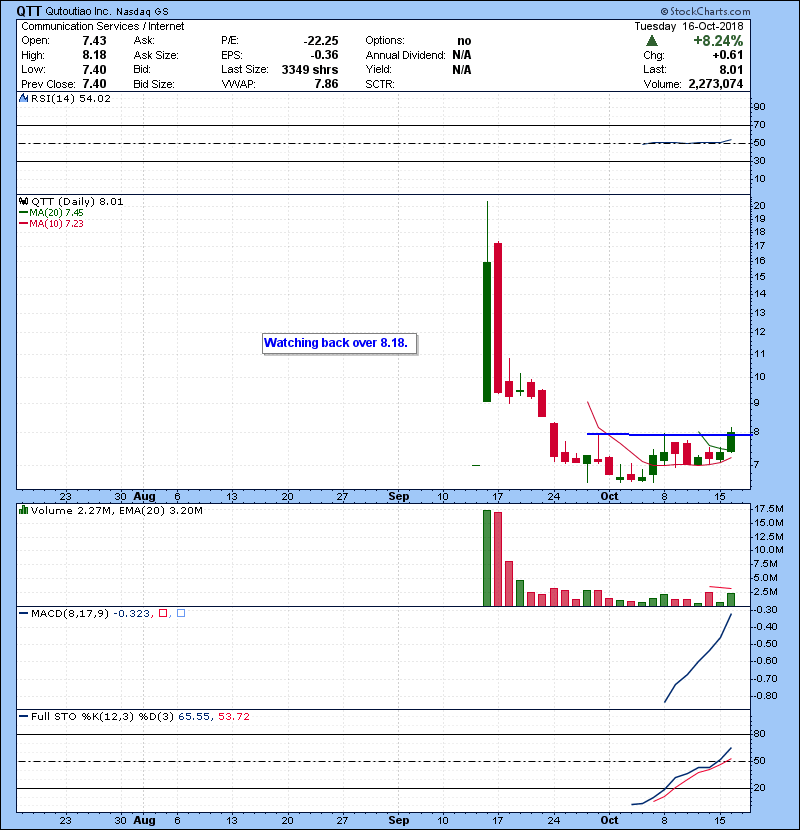The width and height of the screenshot is (800, 830).
Task: Click the Last price 8.01 in header
Action: click(x=731, y=70)
